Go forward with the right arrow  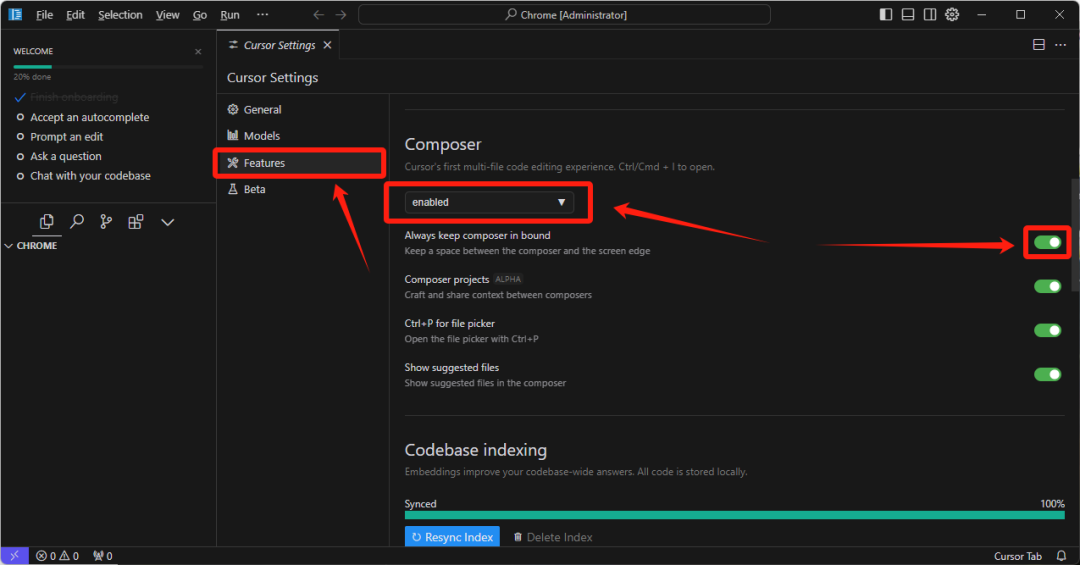[341, 14]
